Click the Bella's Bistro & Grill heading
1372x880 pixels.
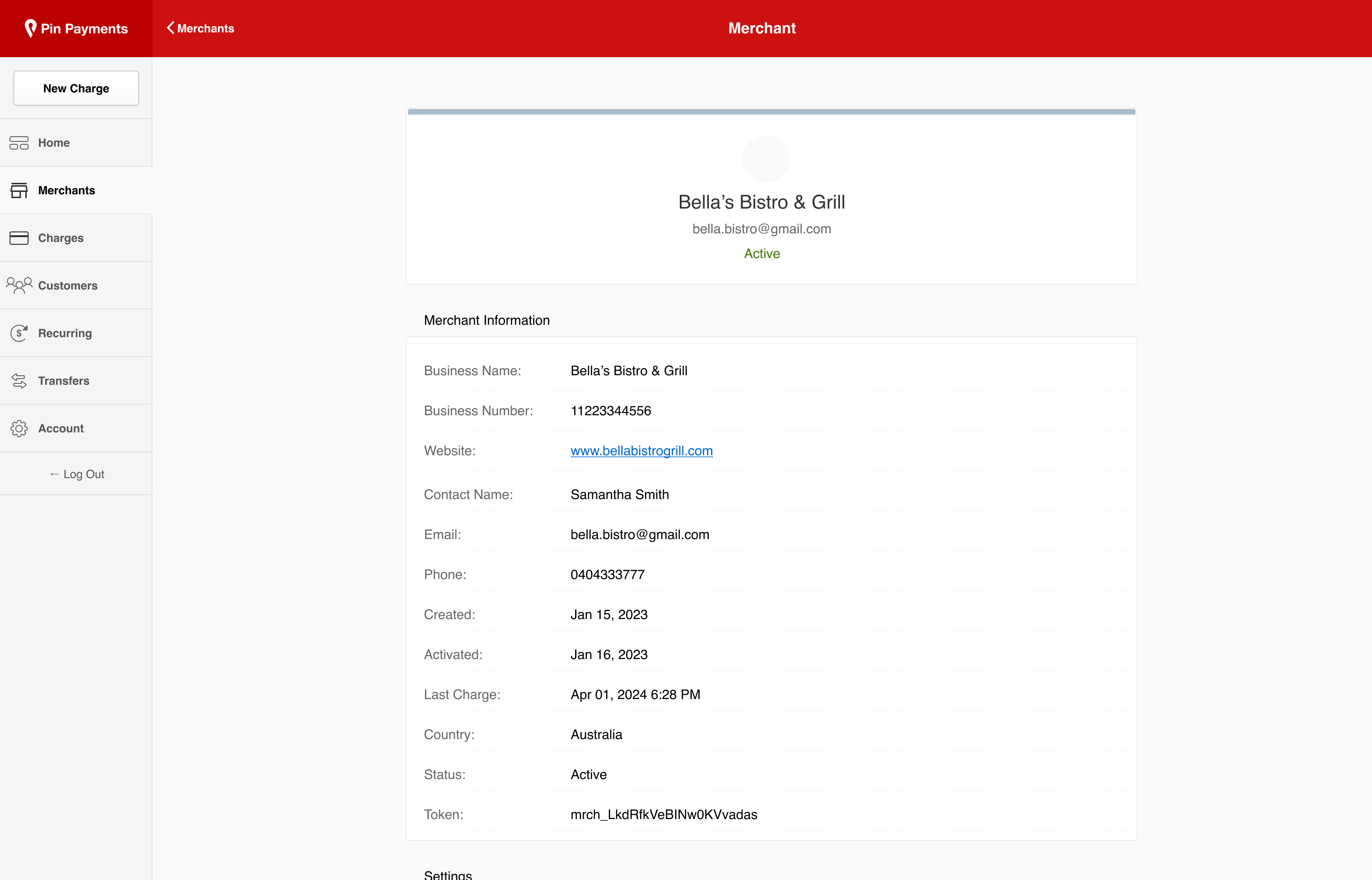761,202
